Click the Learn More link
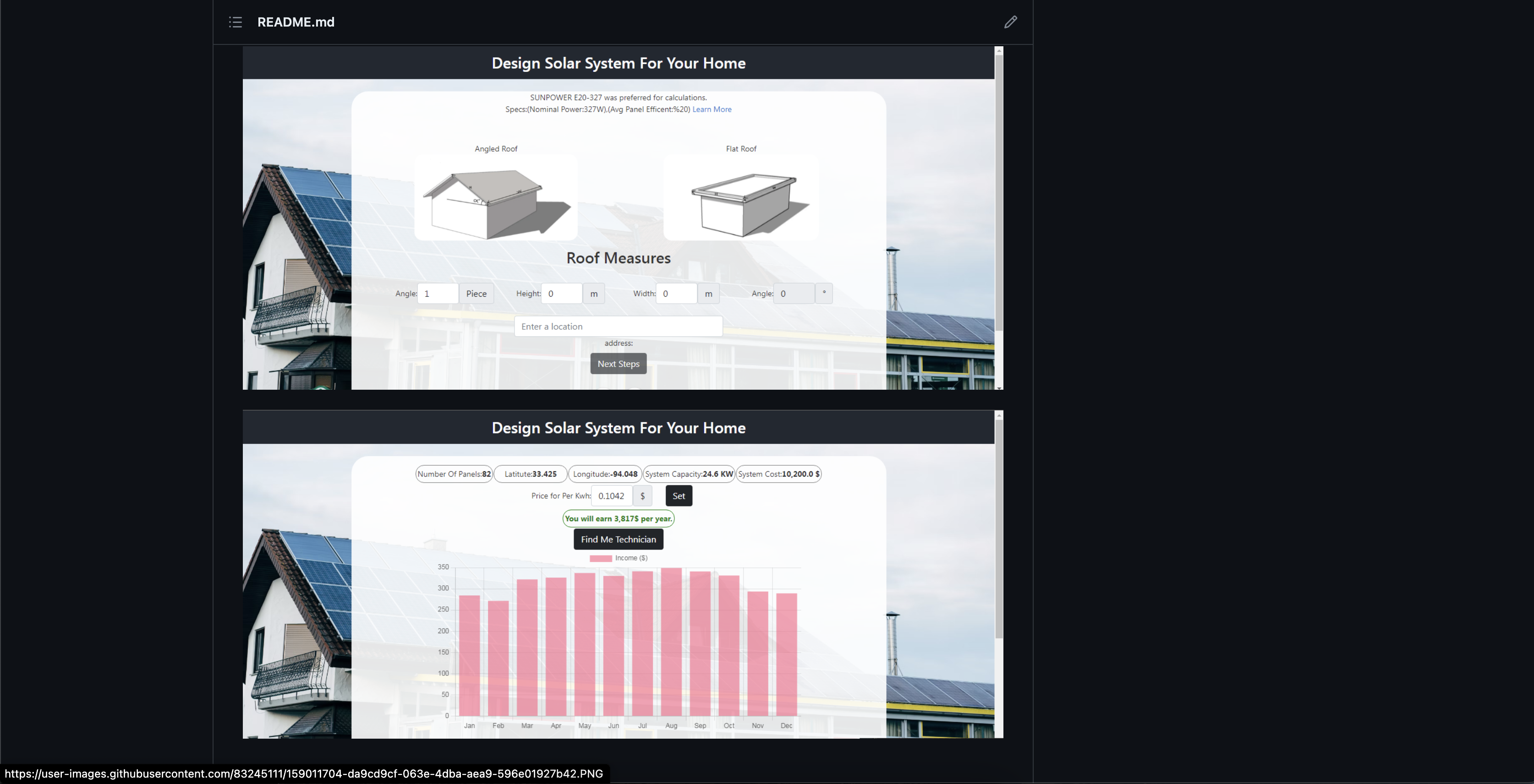This screenshot has height=784, width=1534. tap(712, 109)
